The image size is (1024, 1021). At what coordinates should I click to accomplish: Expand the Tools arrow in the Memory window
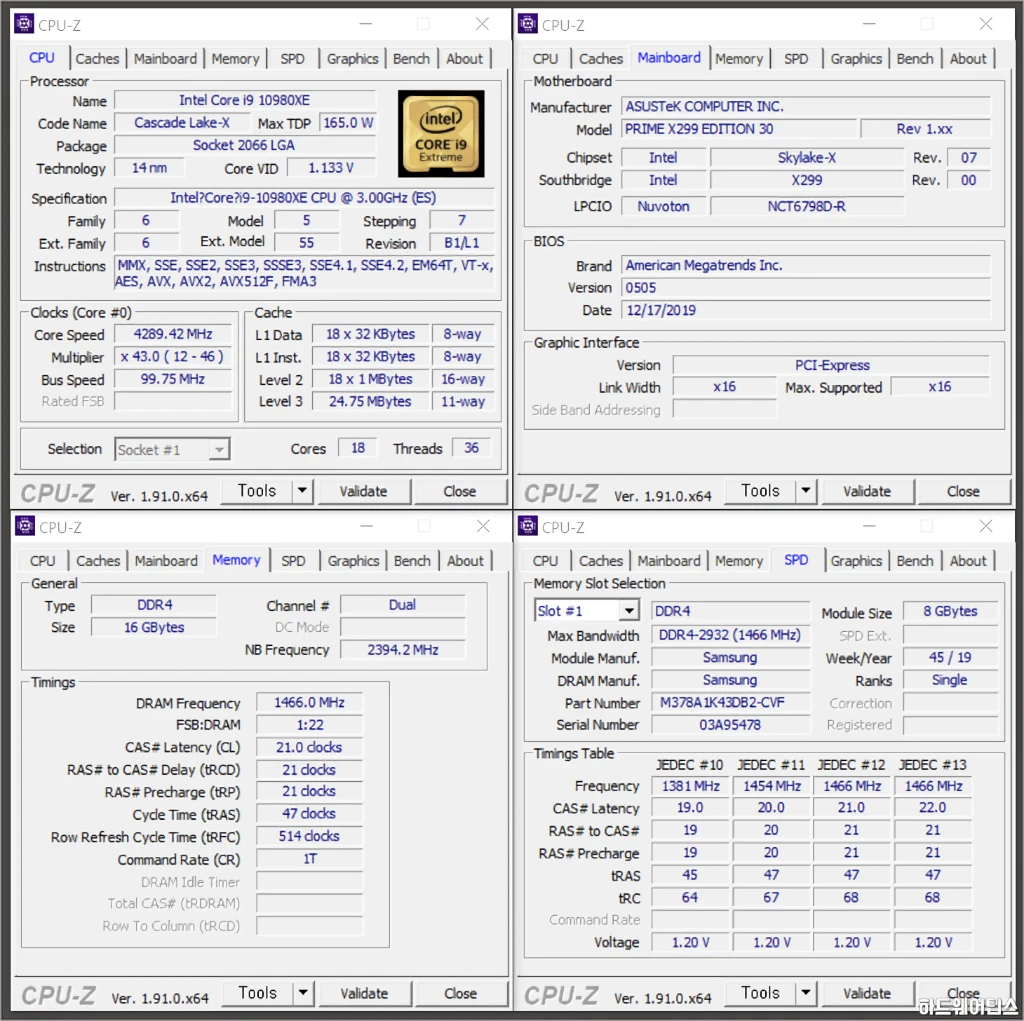[303, 993]
